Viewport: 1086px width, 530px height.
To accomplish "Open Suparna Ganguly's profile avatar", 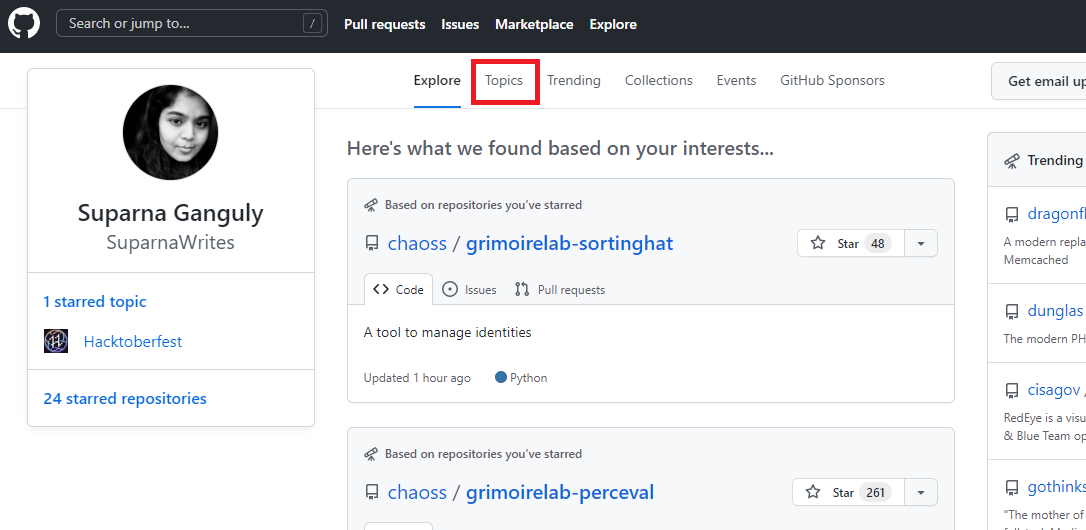I will click(170, 132).
